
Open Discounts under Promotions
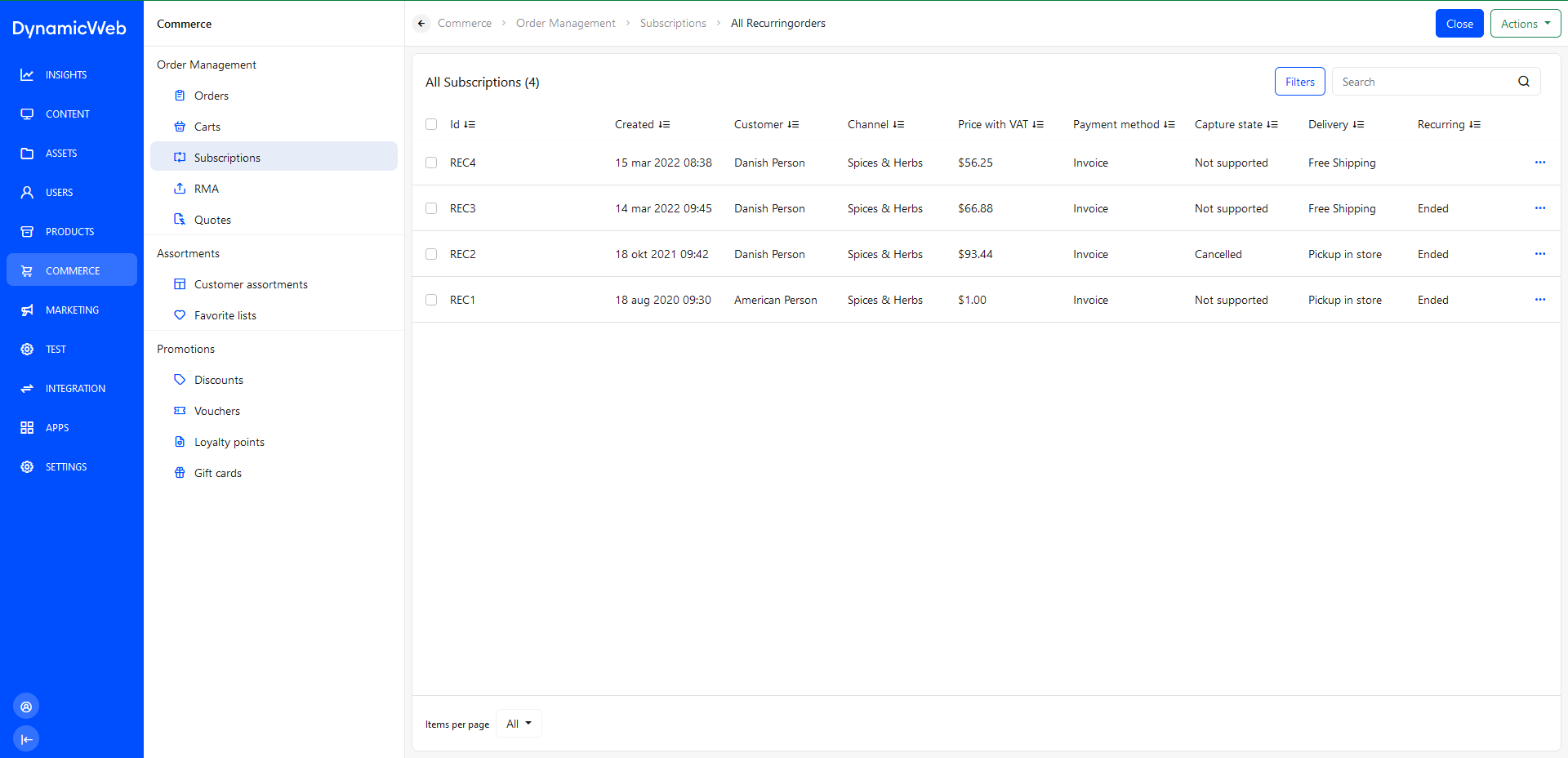pyautogui.click(x=274, y=380)
